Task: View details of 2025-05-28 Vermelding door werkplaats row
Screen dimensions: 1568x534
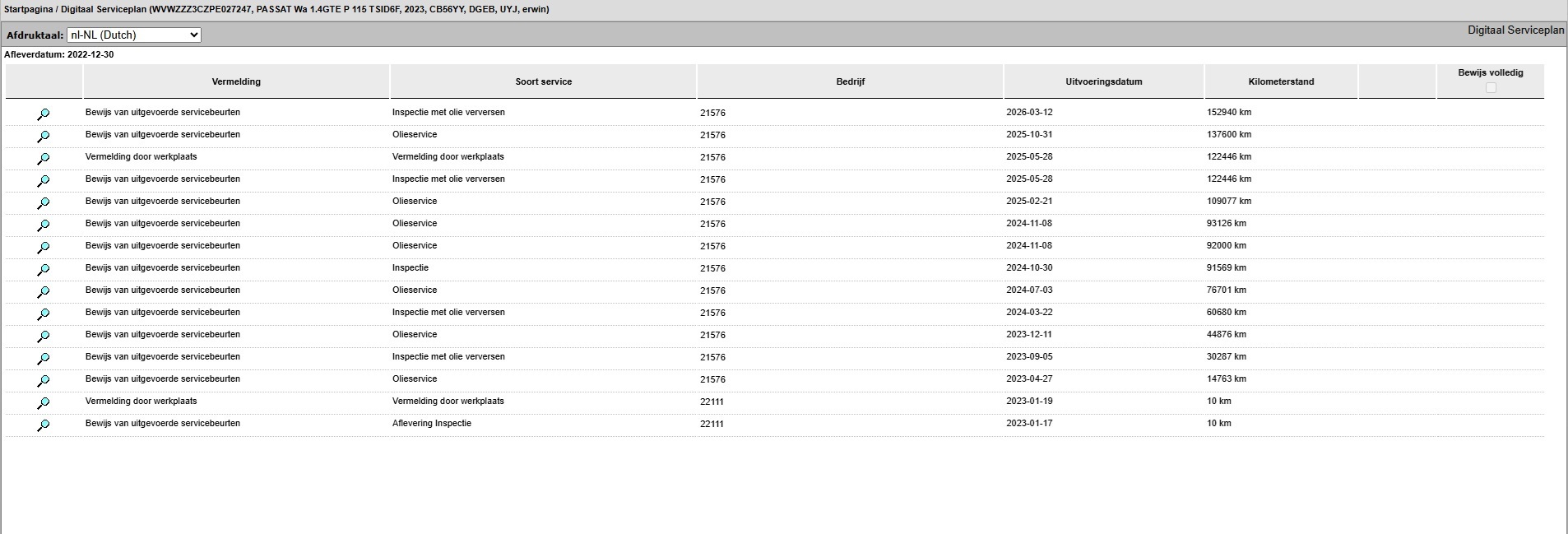Action: pyautogui.click(x=44, y=159)
